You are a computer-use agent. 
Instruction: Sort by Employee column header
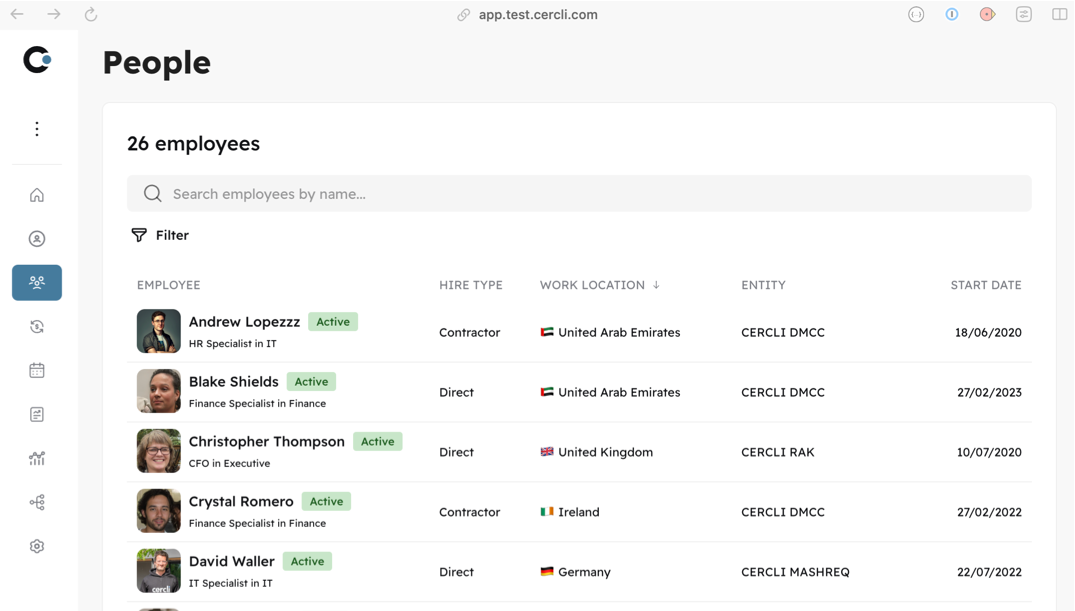pyautogui.click(x=169, y=285)
